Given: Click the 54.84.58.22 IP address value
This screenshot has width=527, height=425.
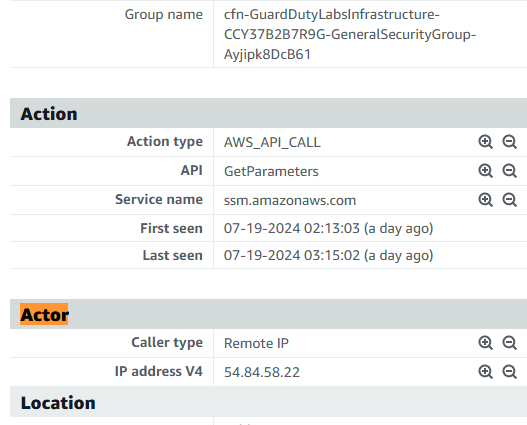Looking at the screenshot, I should pyautogui.click(x=262, y=372).
